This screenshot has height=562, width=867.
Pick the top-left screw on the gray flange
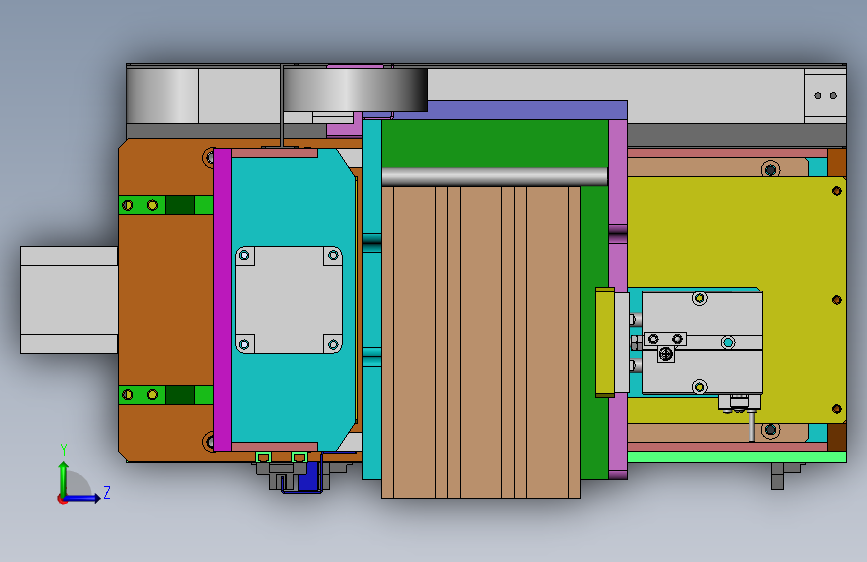(244, 255)
